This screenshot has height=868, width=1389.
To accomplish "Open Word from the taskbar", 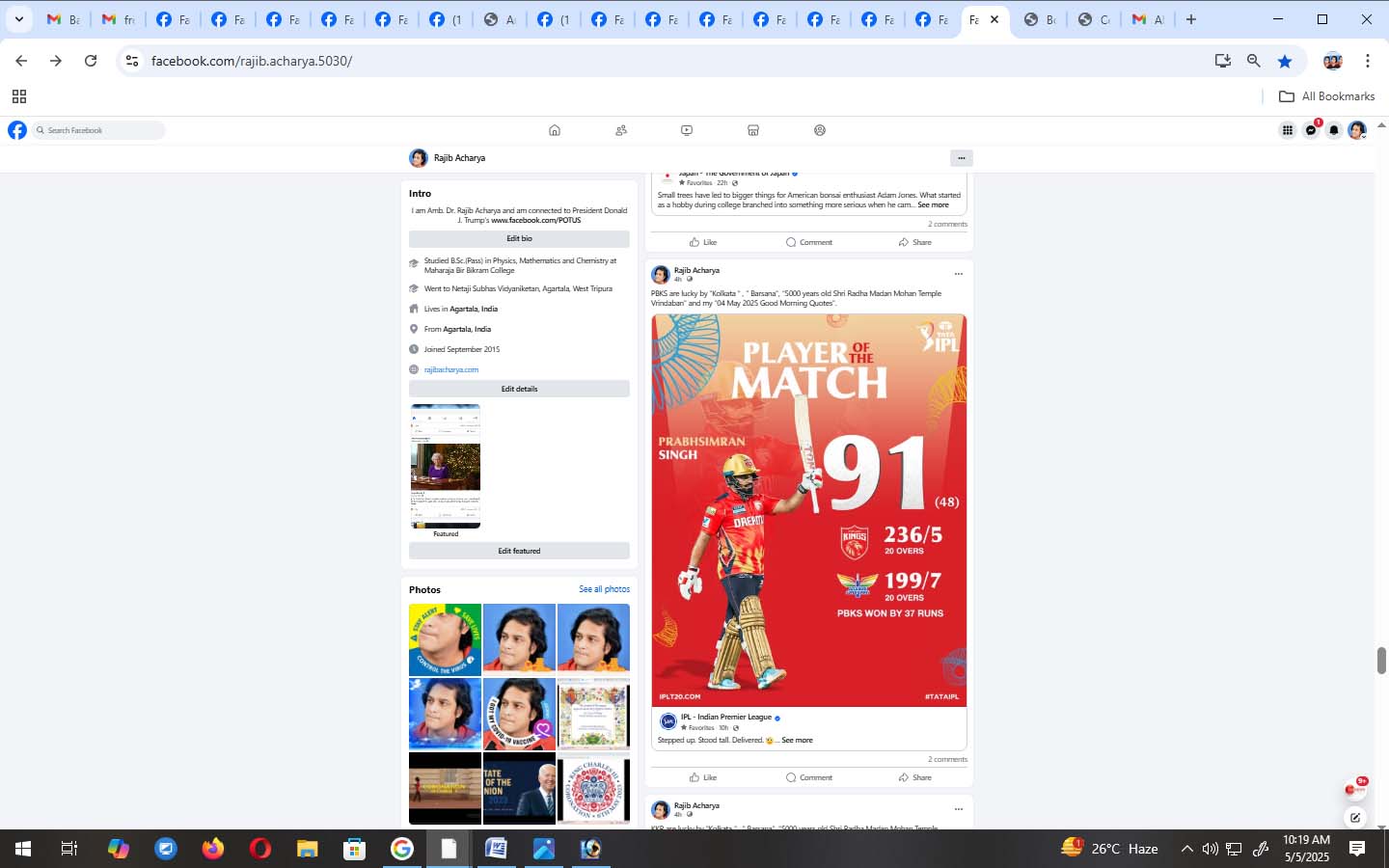I will pyautogui.click(x=496, y=849).
